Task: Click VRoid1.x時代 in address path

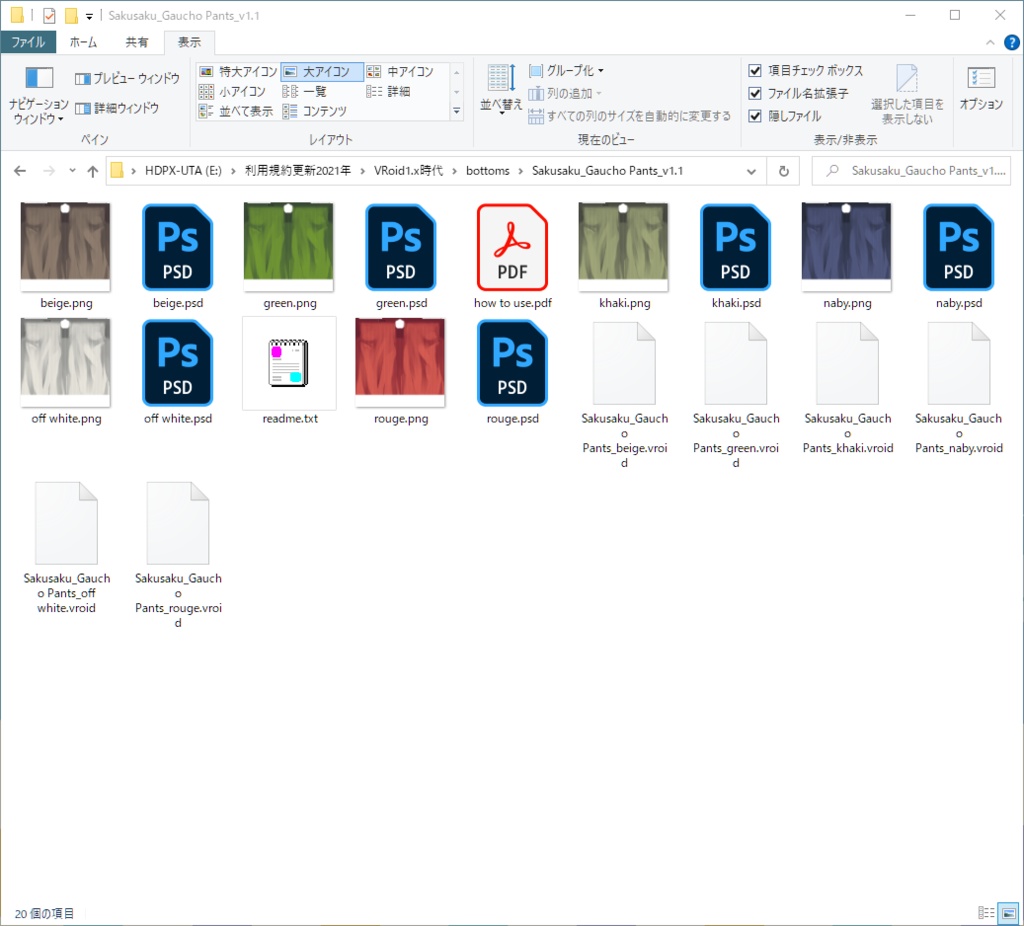Action: tap(408, 171)
